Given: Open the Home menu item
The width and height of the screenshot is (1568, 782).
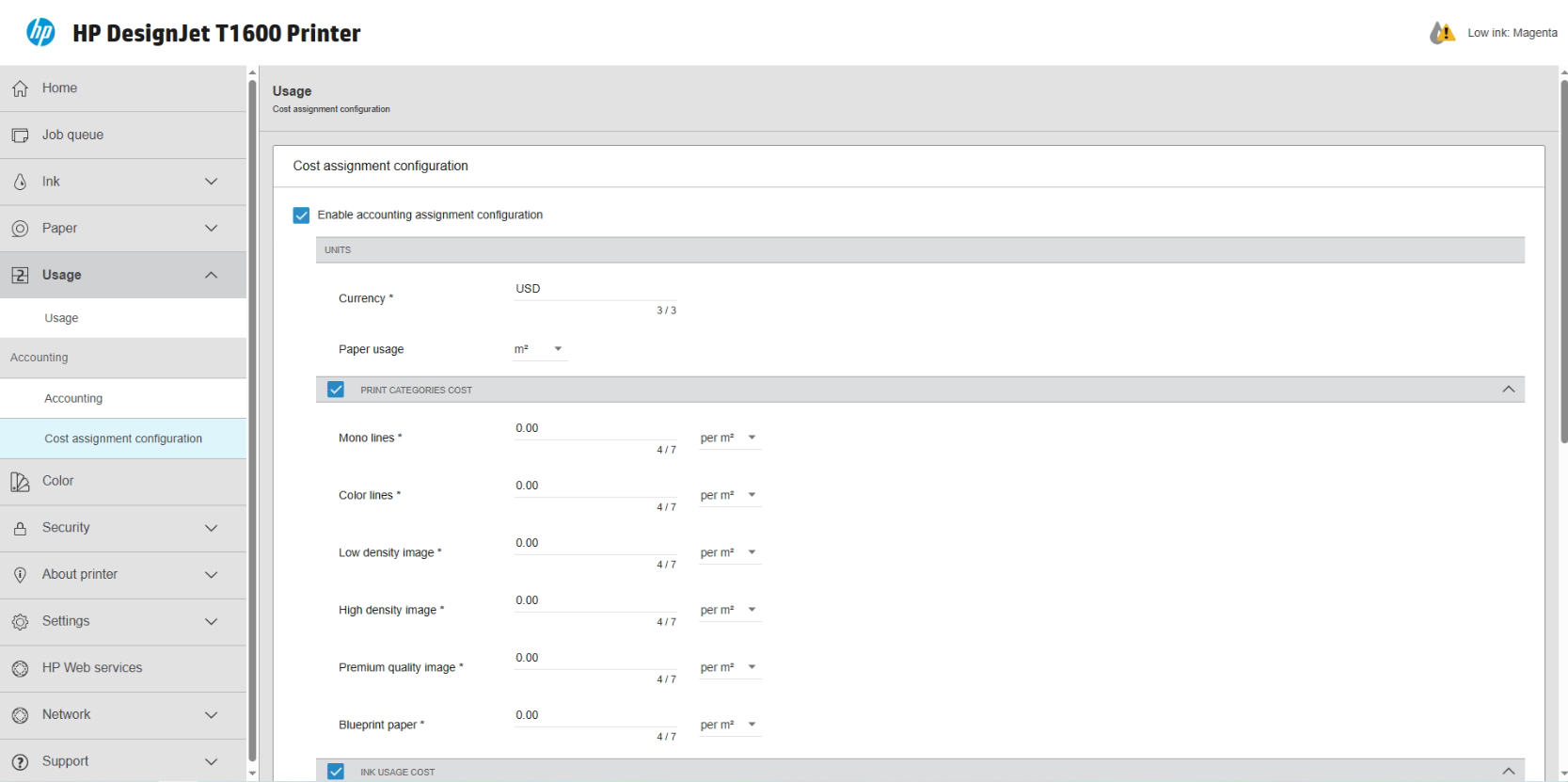Looking at the screenshot, I should 123,88.
